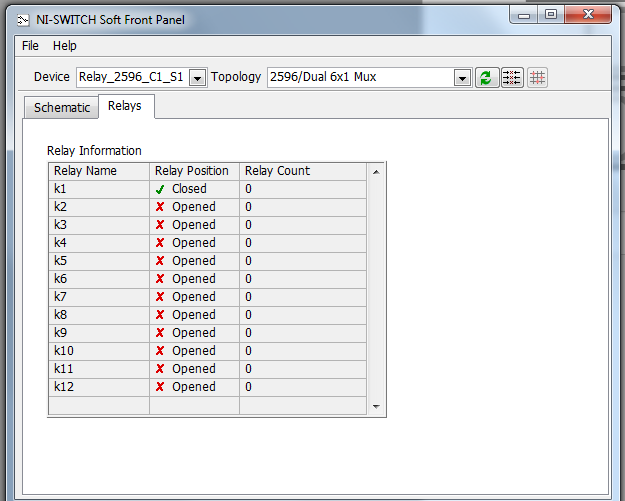Click the relay count value for k7
This screenshot has width=625, height=501.
coord(248,297)
